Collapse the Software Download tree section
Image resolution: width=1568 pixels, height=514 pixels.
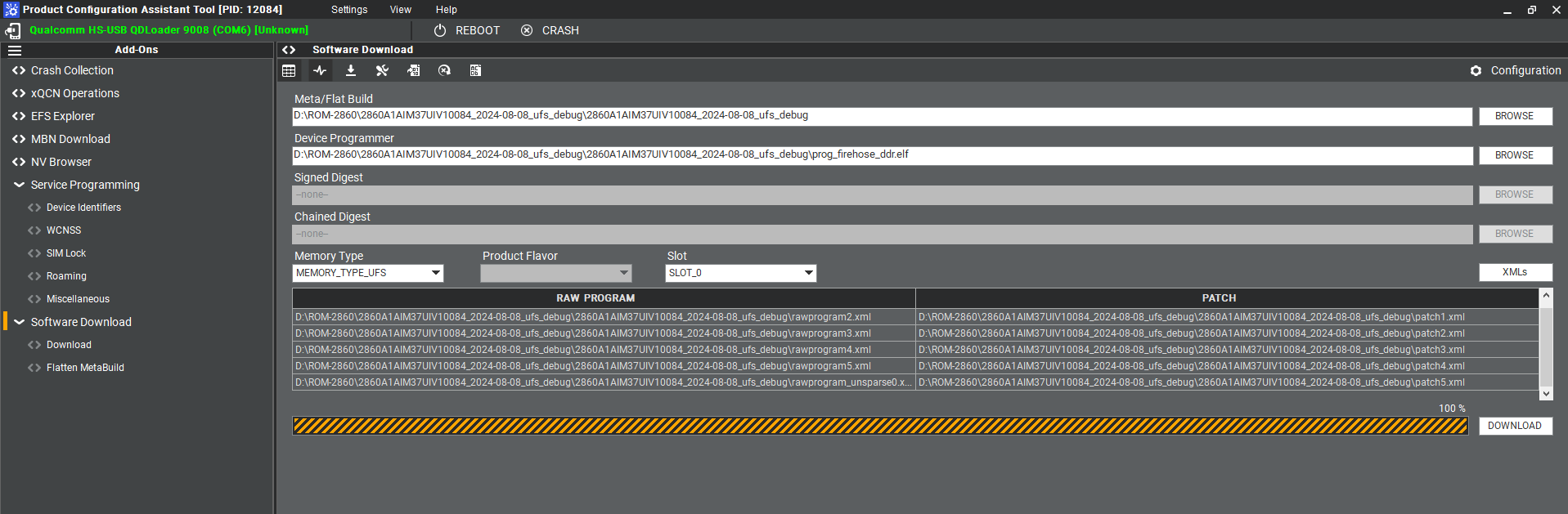tap(19, 322)
